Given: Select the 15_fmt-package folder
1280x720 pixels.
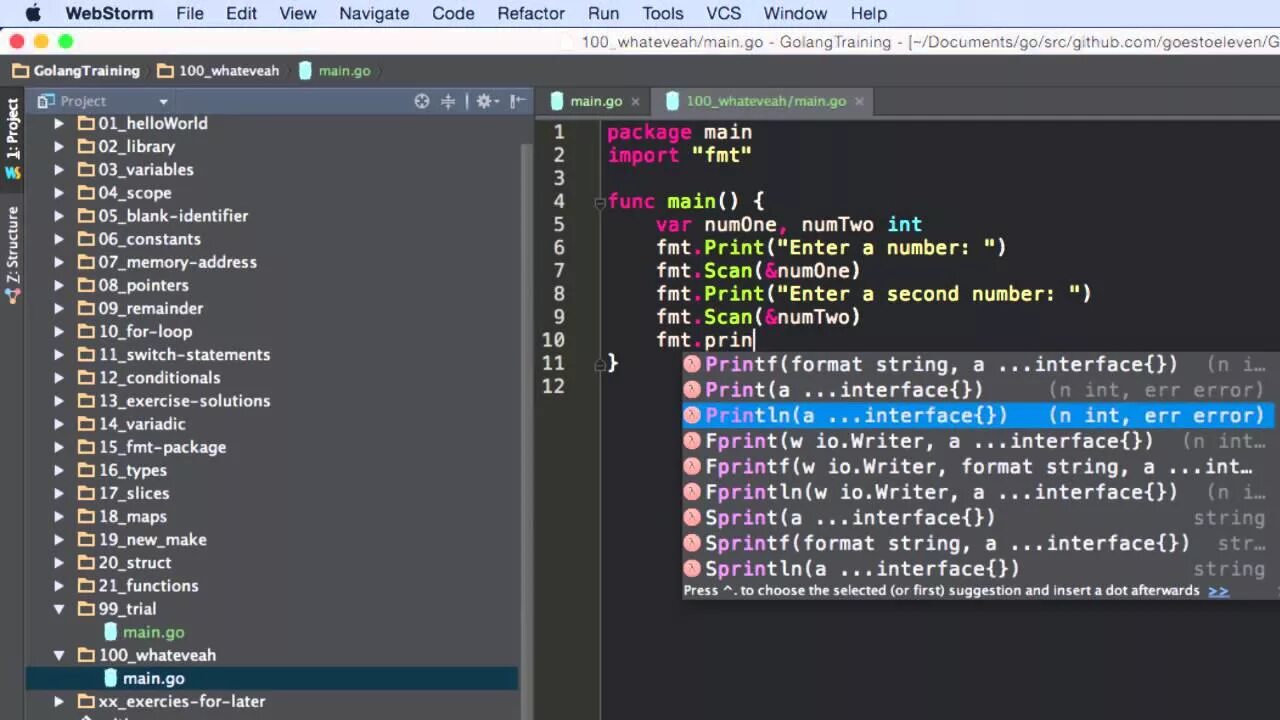Looking at the screenshot, I should coord(162,447).
